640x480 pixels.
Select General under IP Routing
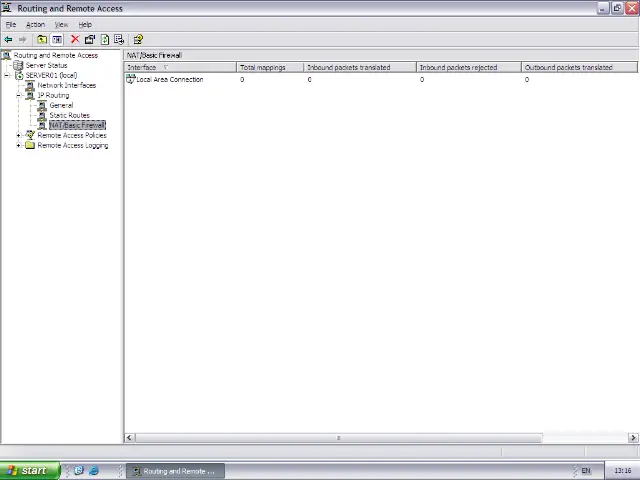[61, 105]
